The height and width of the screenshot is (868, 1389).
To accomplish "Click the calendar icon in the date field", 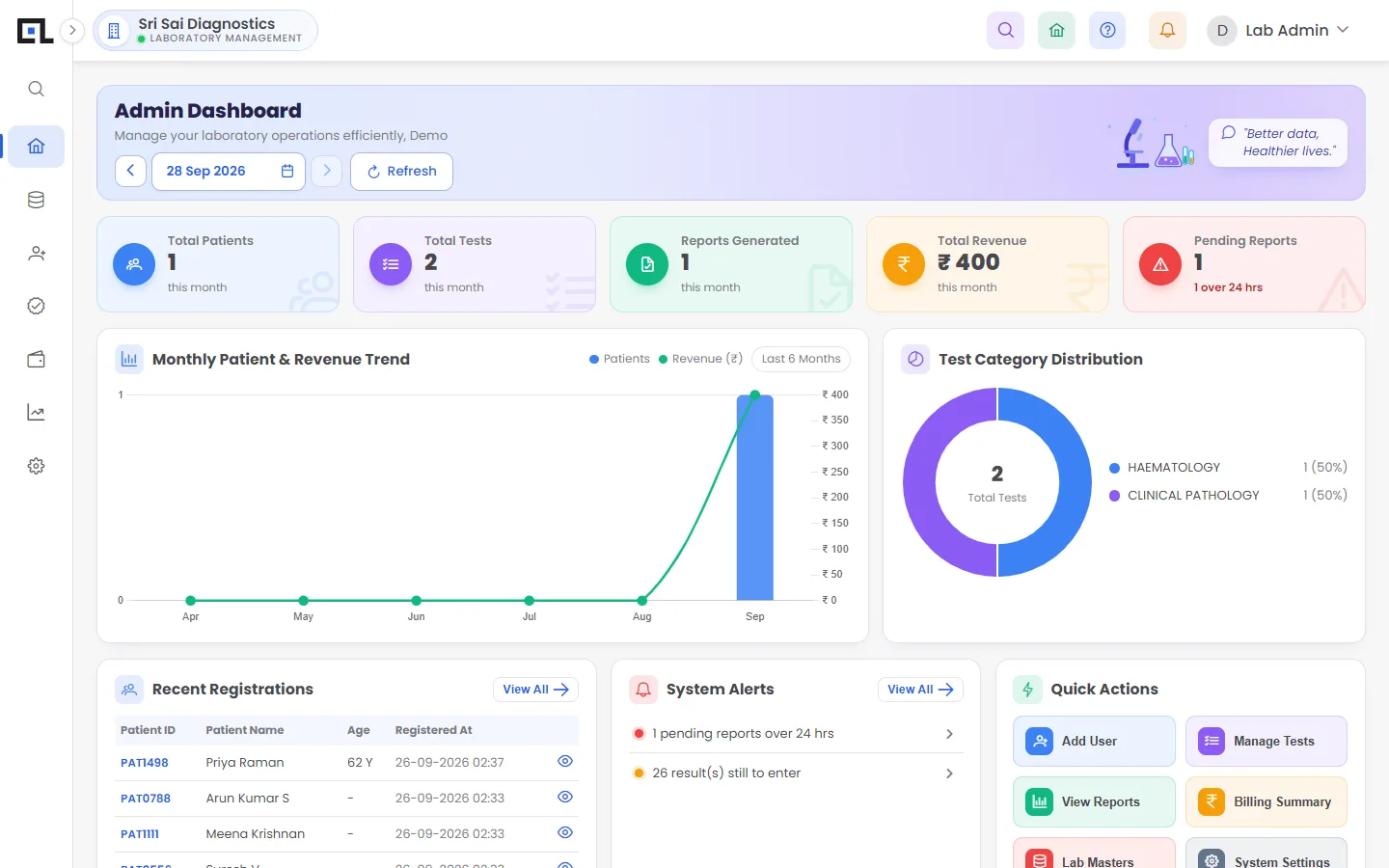I will coord(286,171).
